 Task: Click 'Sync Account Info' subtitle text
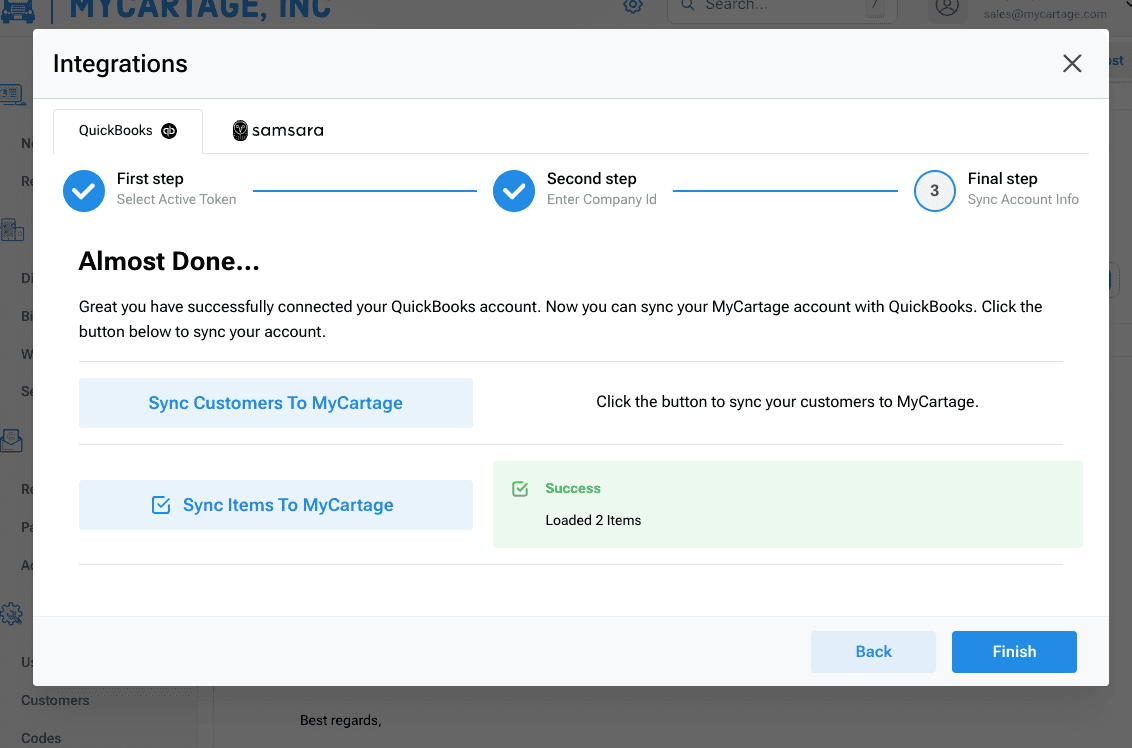pyautogui.click(x=1023, y=199)
